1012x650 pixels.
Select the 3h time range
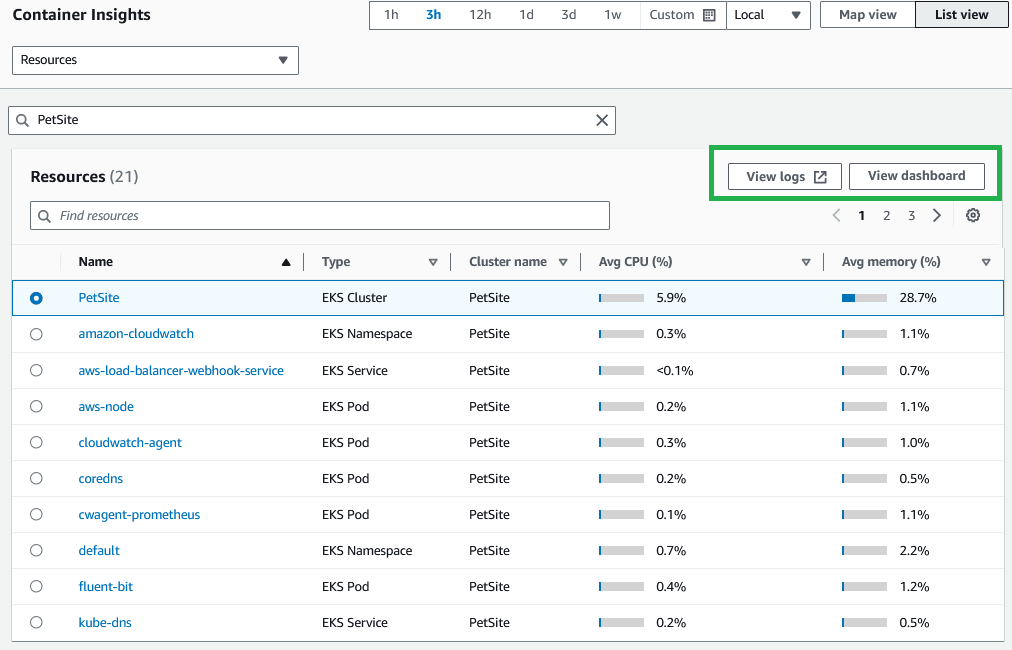[x=433, y=15]
